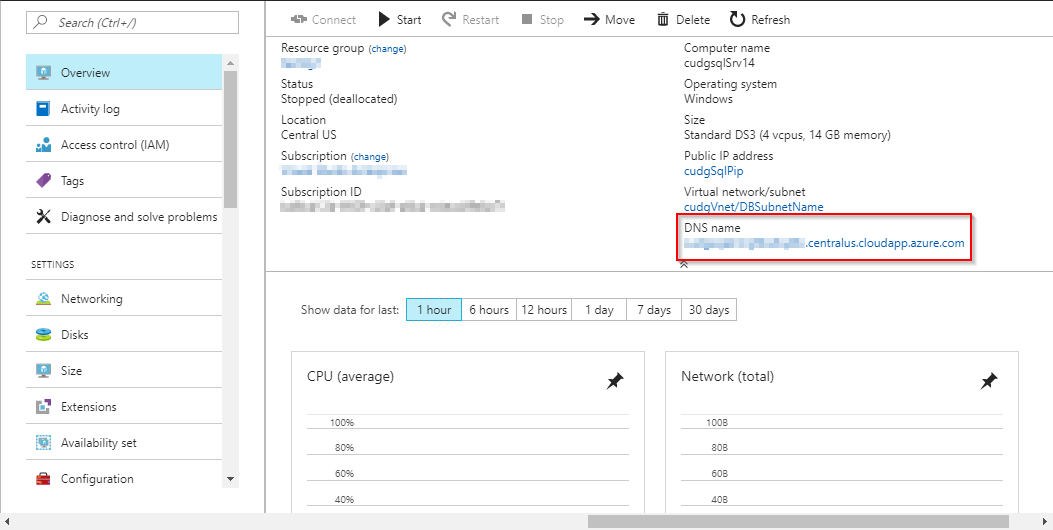Collapse the essentials panel with the double chevron

[684, 265]
